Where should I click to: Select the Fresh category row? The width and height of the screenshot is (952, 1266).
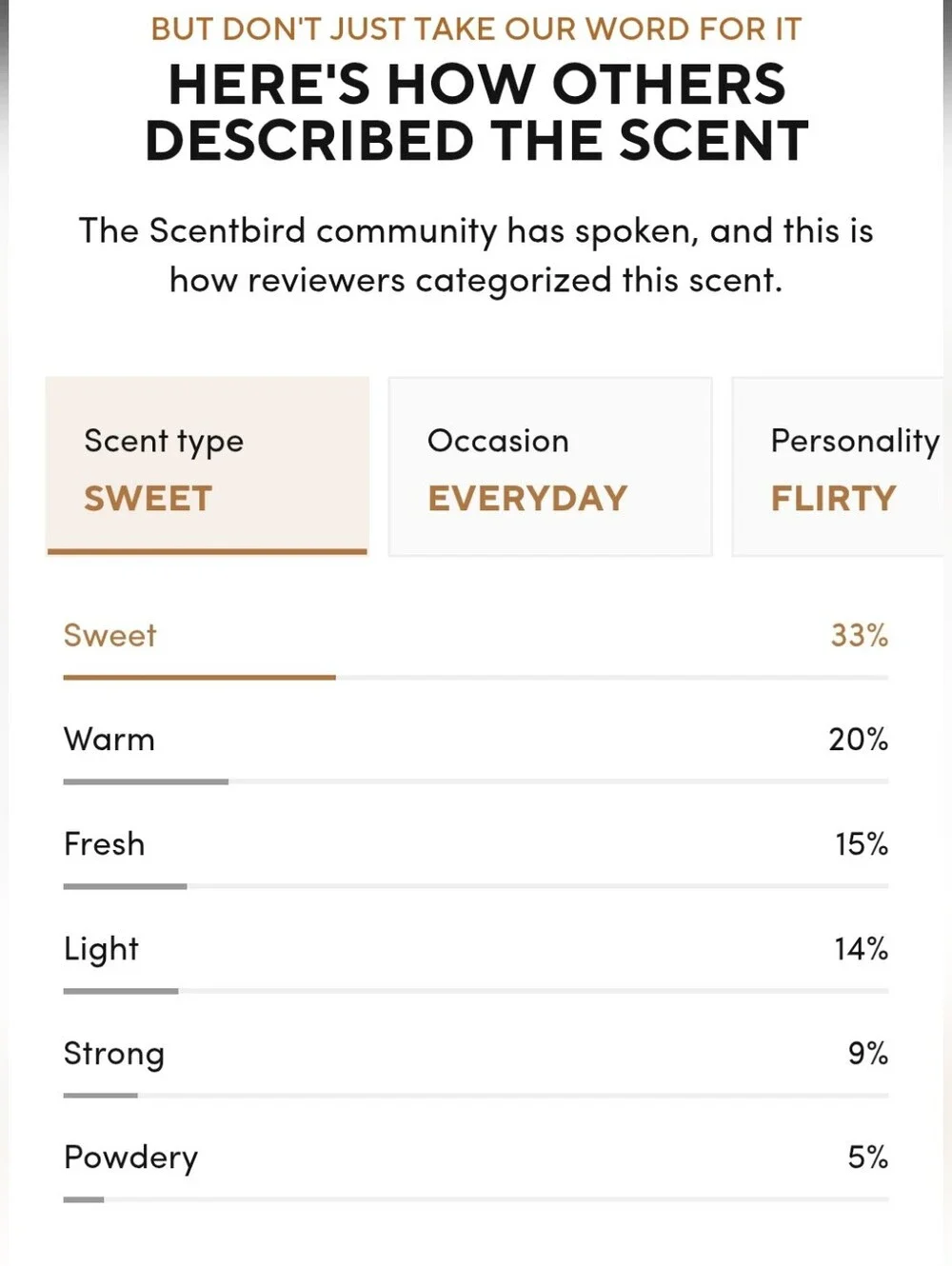coord(476,856)
